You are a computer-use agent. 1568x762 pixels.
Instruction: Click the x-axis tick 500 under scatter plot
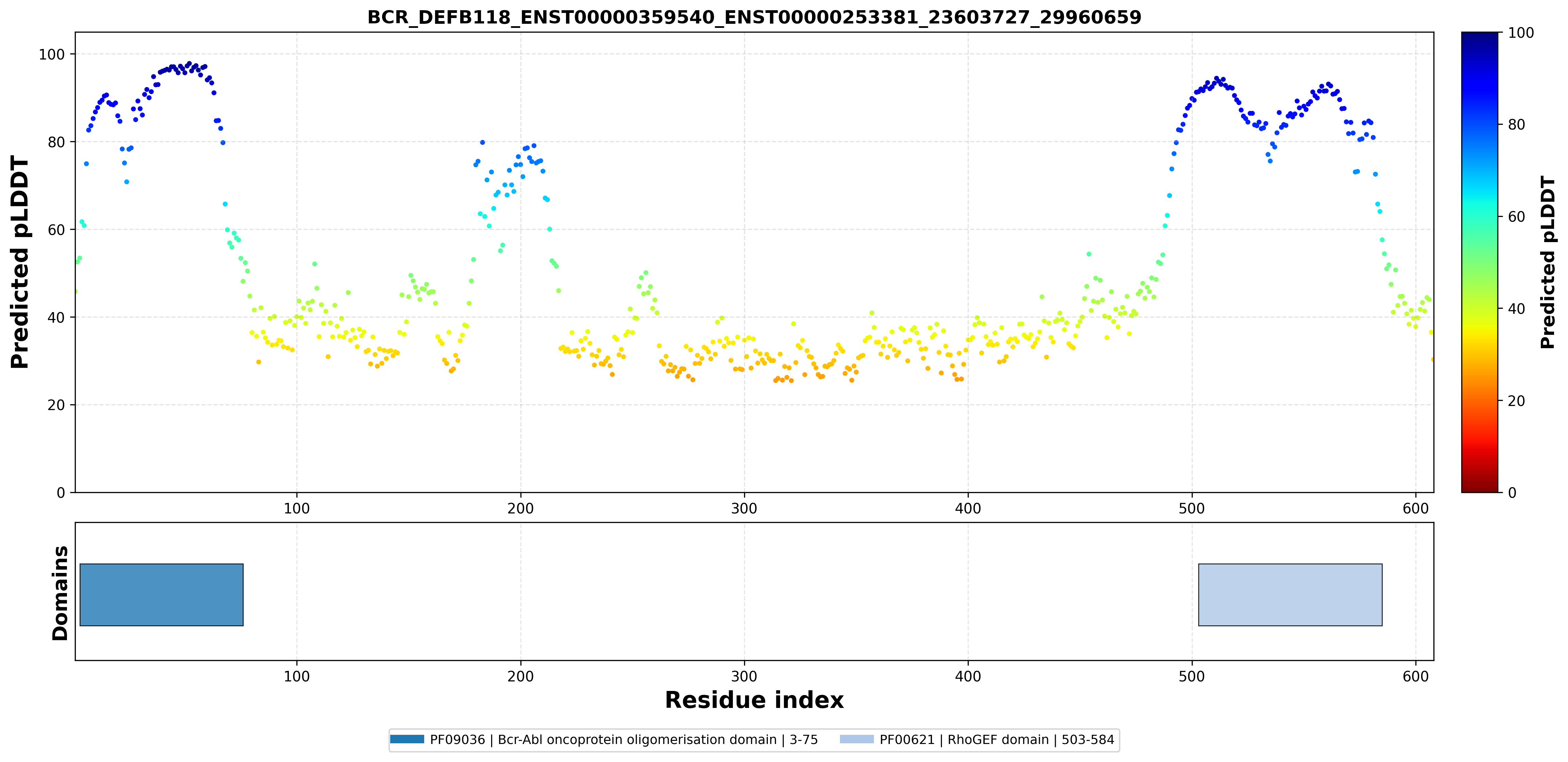click(1191, 508)
